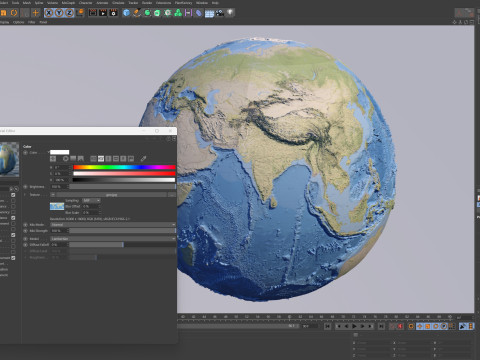Toggle X axis lock
480x360 pixels.
click(x=49, y=13)
